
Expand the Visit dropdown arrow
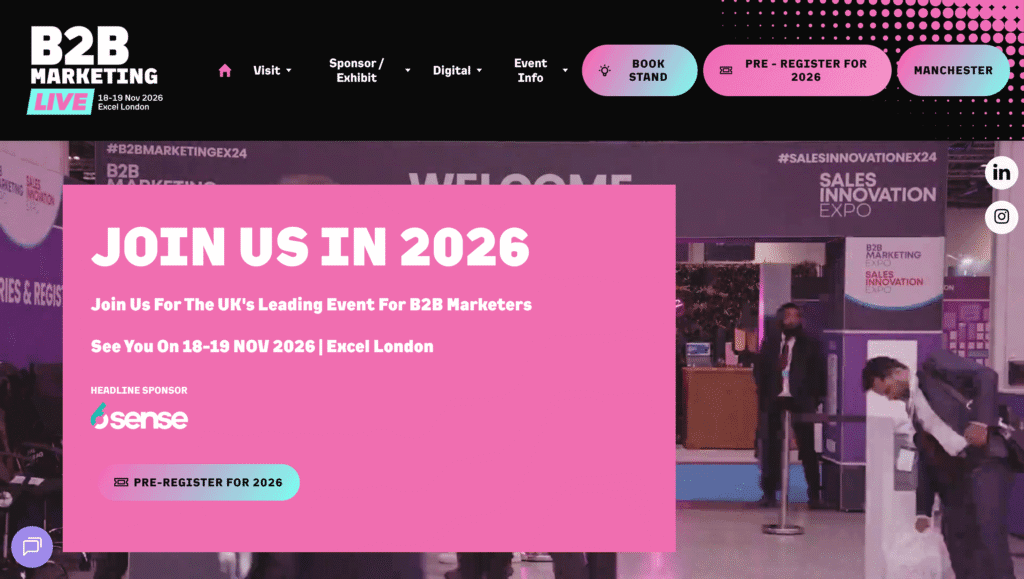(x=289, y=70)
